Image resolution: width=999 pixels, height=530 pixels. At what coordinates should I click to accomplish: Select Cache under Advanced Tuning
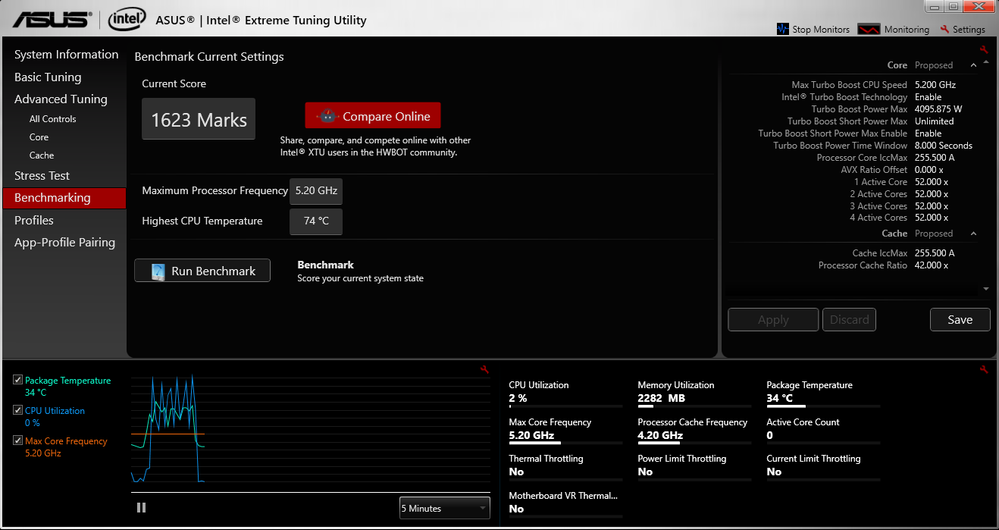pos(41,155)
